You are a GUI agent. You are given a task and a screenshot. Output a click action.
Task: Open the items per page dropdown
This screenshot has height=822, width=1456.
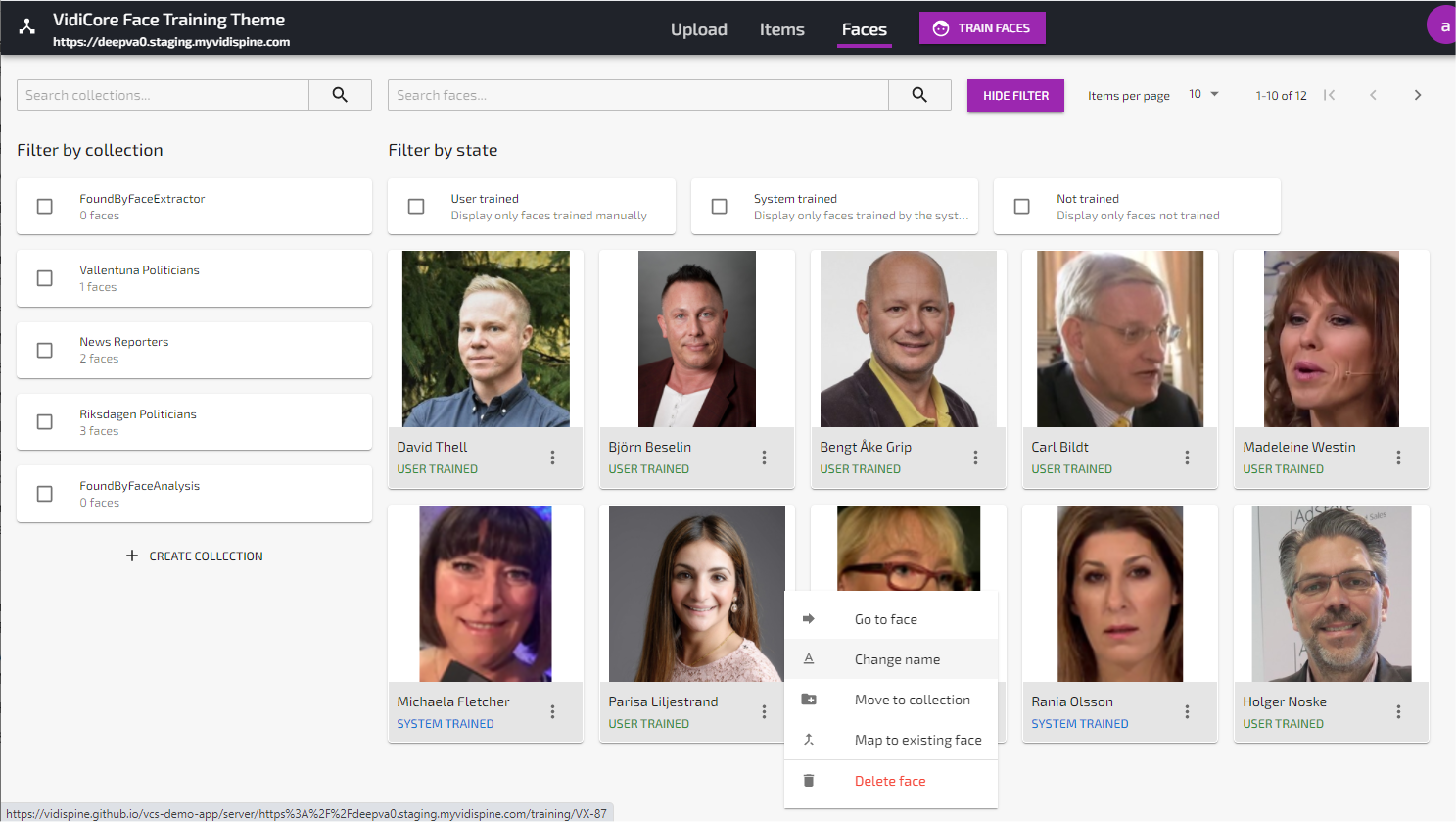point(1203,95)
